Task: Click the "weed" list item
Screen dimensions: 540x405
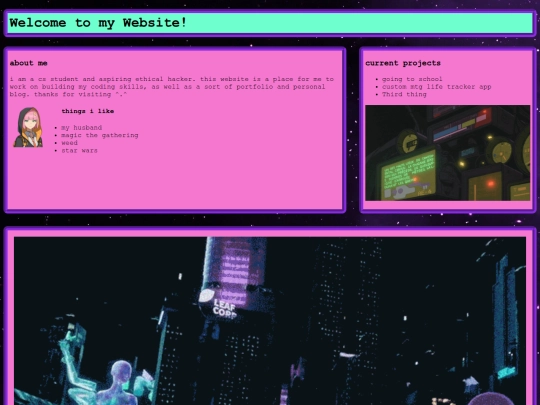Action: point(70,143)
